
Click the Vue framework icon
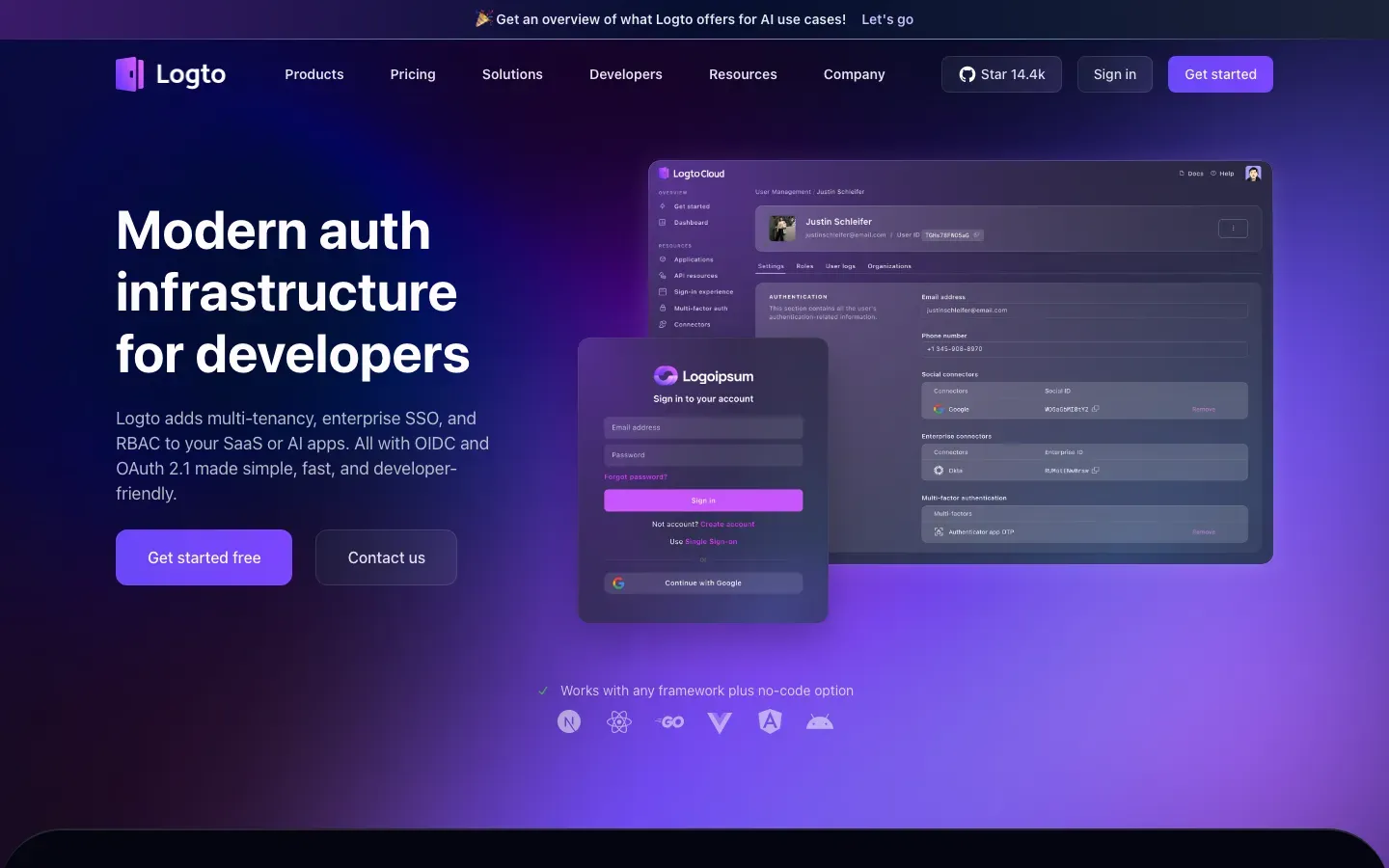(720, 722)
